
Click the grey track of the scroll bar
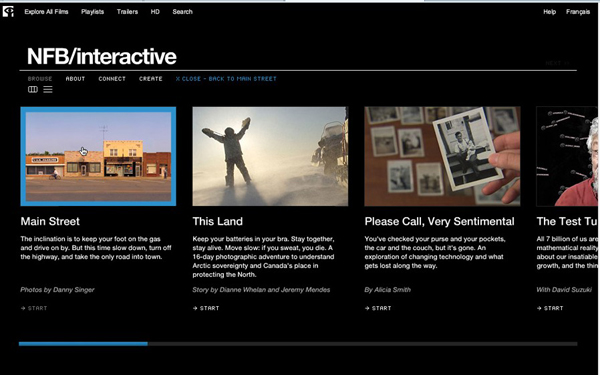[362, 344]
